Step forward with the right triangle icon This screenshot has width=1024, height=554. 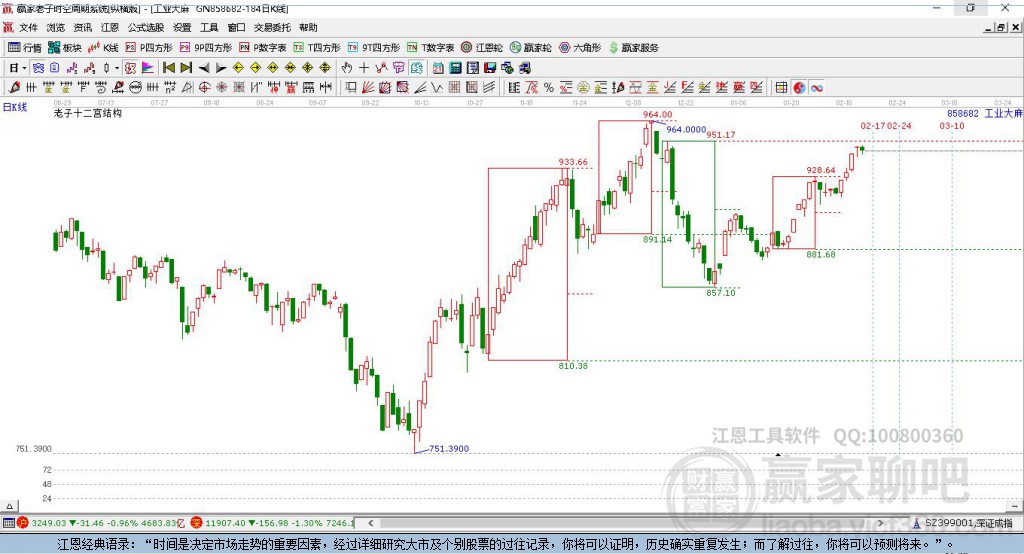(221, 68)
